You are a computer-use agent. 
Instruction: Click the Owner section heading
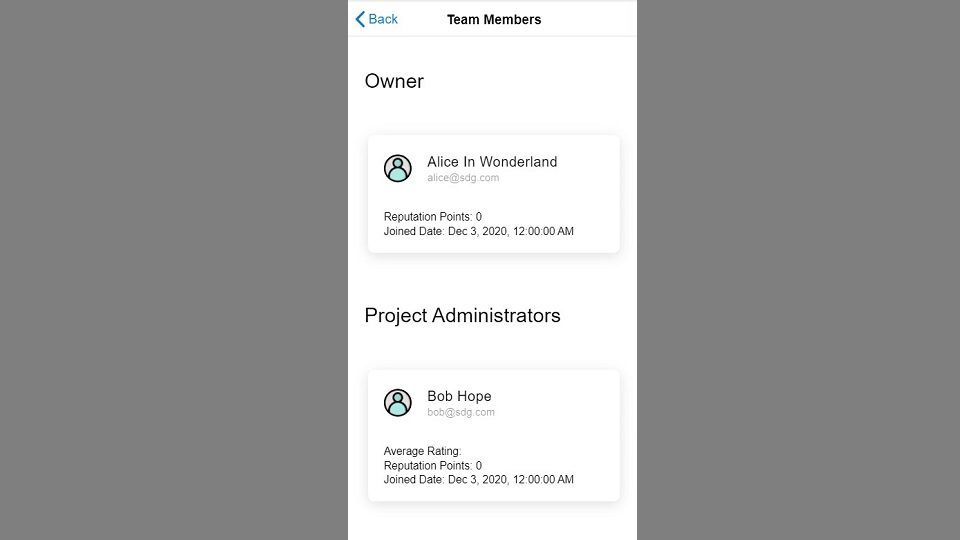click(394, 81)
